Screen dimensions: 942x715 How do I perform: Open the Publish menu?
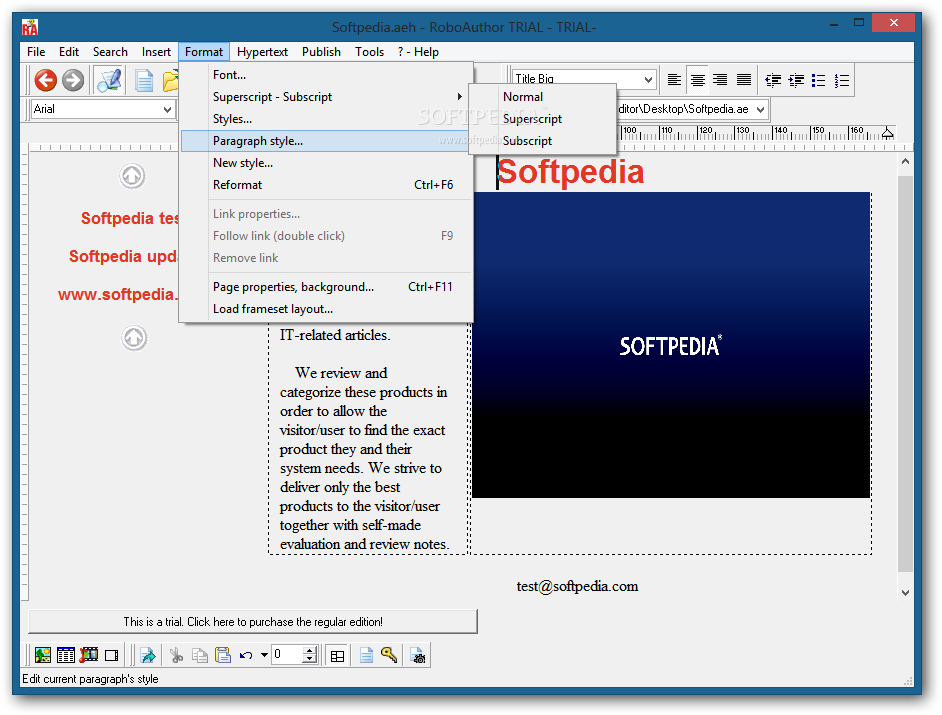pos(321,52)
